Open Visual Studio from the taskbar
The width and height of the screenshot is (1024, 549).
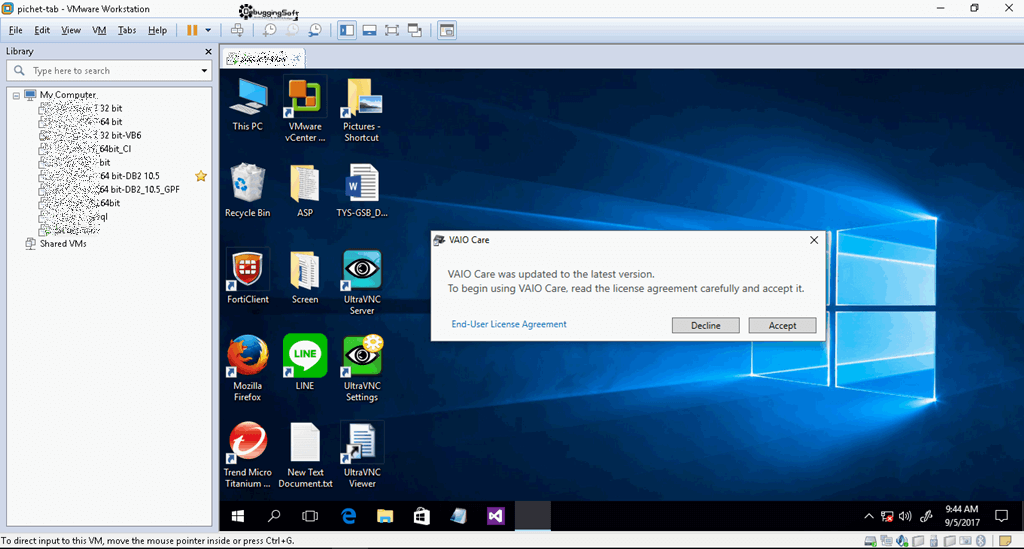point(495,516)
